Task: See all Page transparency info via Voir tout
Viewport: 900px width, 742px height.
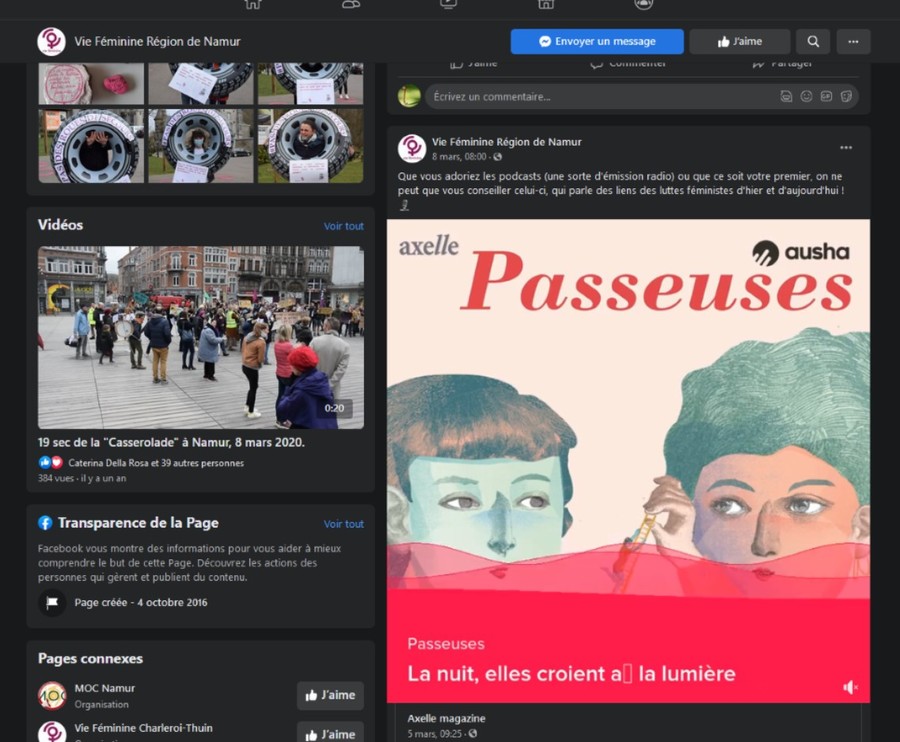Action: tap(343, 524)
